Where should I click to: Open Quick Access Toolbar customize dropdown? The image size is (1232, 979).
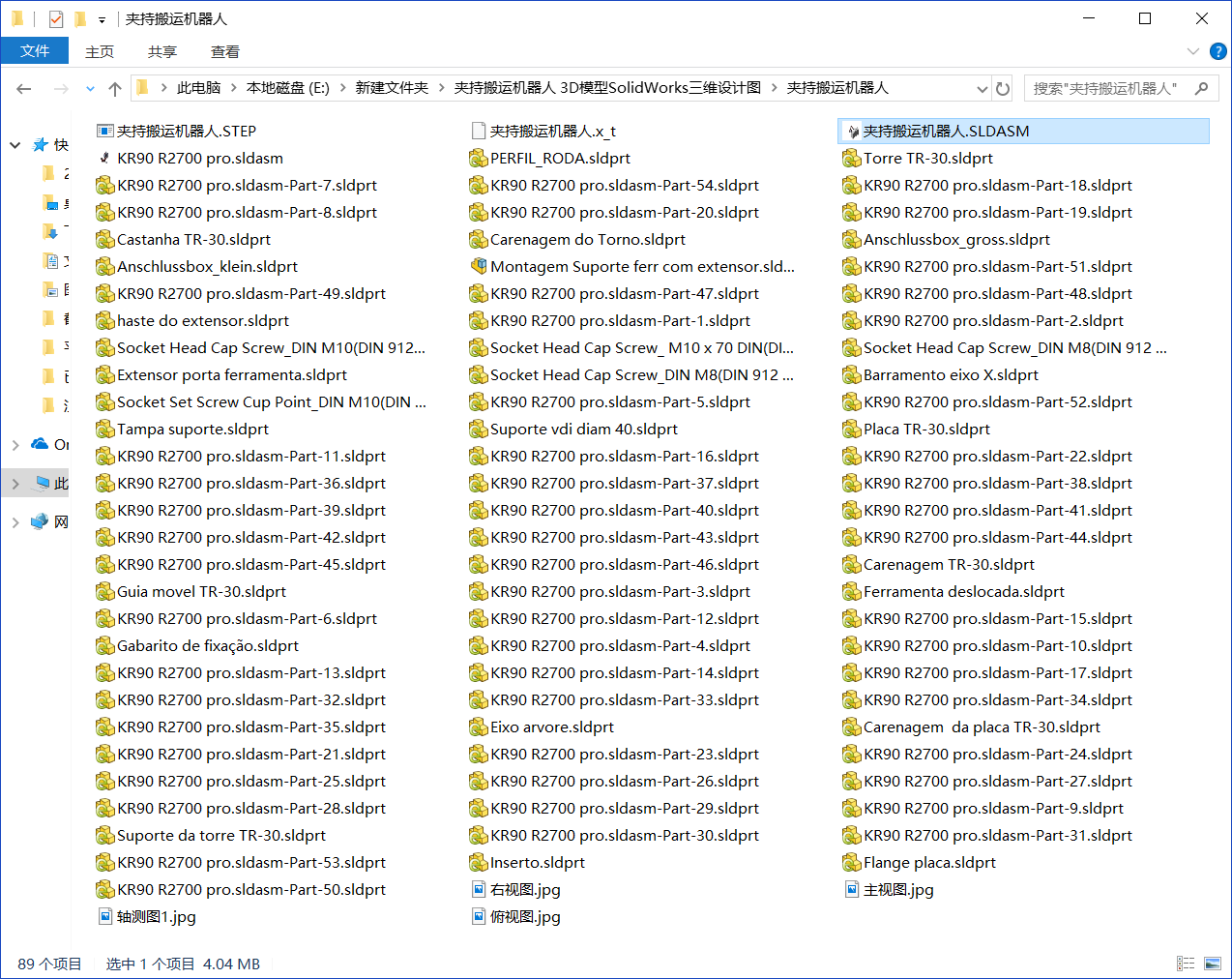[x=102, y=19]
